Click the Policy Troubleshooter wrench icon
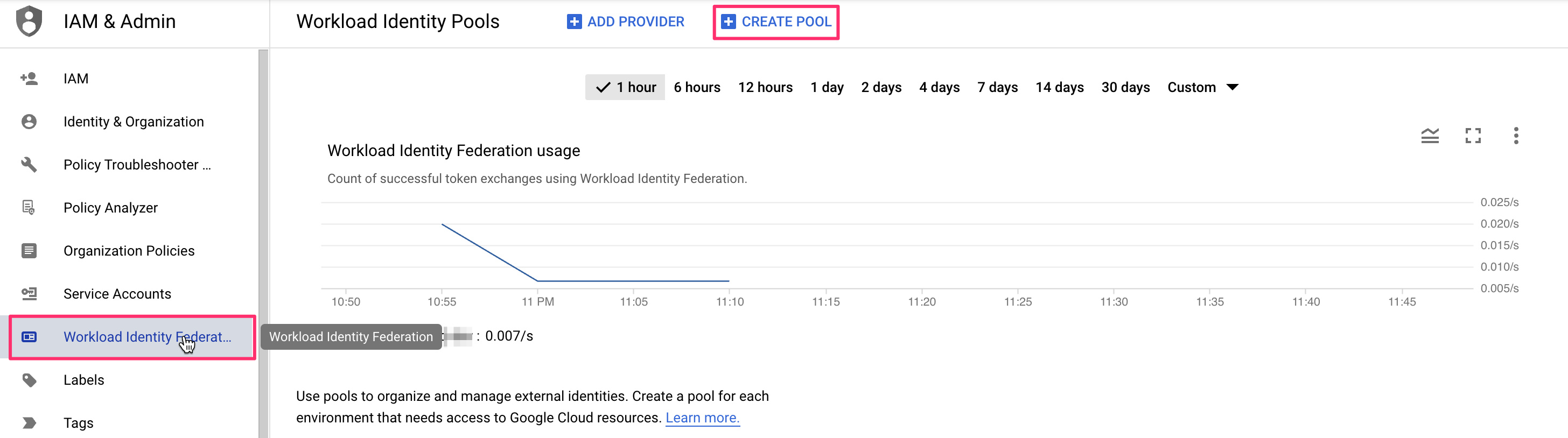Screen dimensions: 1568x438 tap(29, 164)
